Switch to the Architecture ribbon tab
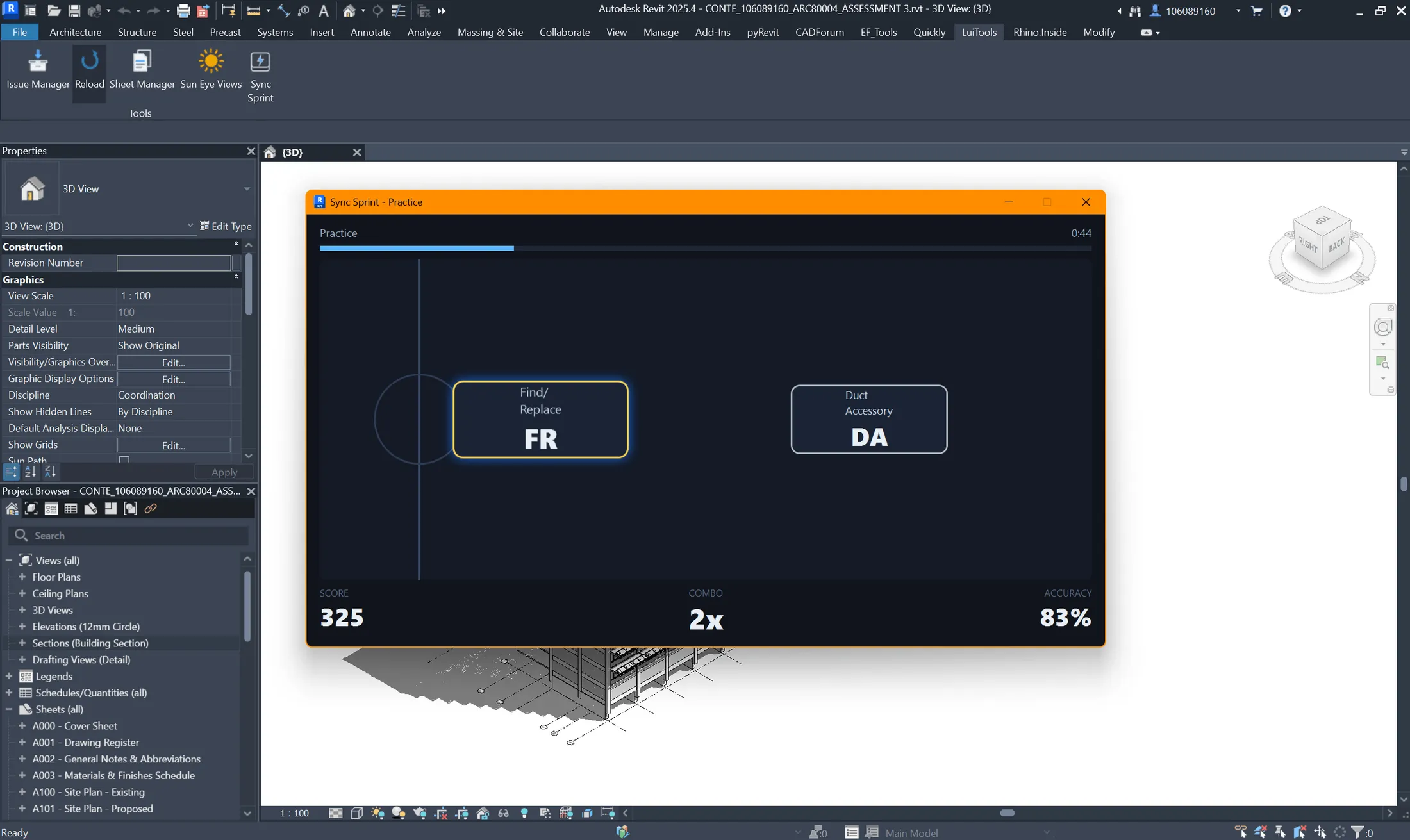Screen dimensions: 1410x840 point(75,32)
